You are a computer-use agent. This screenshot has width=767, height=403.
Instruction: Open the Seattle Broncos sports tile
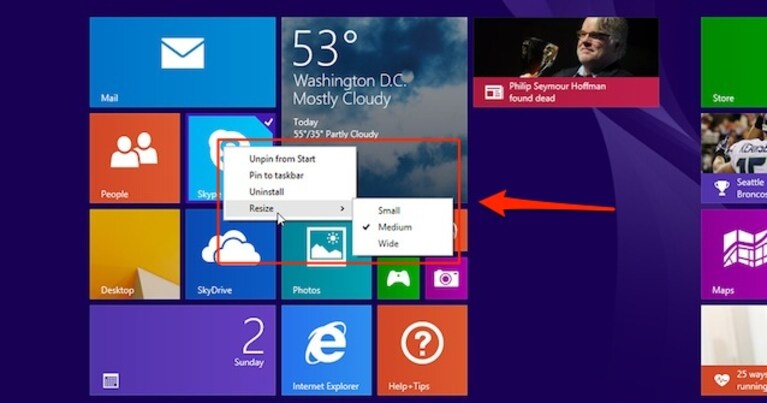[x=734, y=158]
